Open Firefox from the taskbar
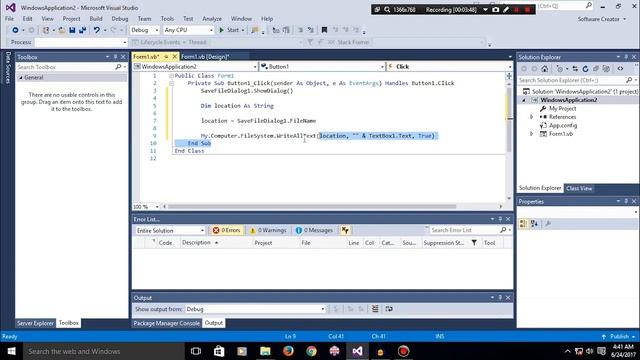The width and height of the screenshot is (640, 360). pyautogui.click(x=288, y=351)
